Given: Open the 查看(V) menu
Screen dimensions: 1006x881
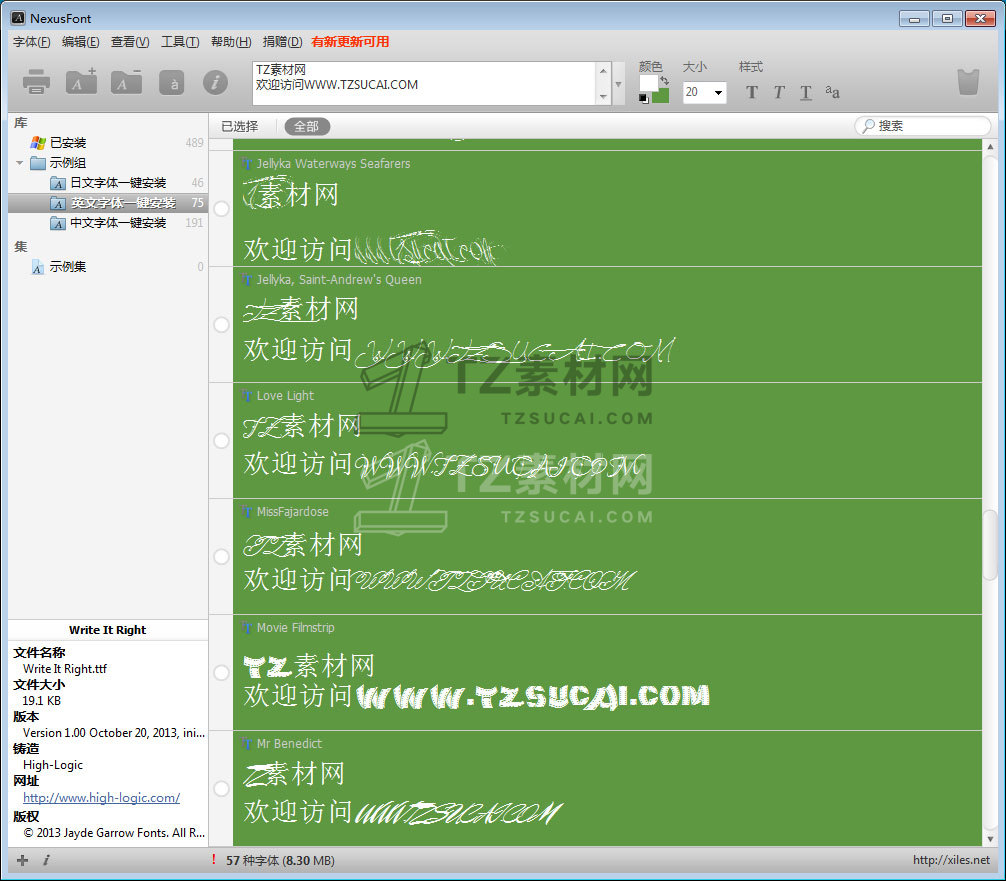Looking at the screenshot, I should click(130, 42).
